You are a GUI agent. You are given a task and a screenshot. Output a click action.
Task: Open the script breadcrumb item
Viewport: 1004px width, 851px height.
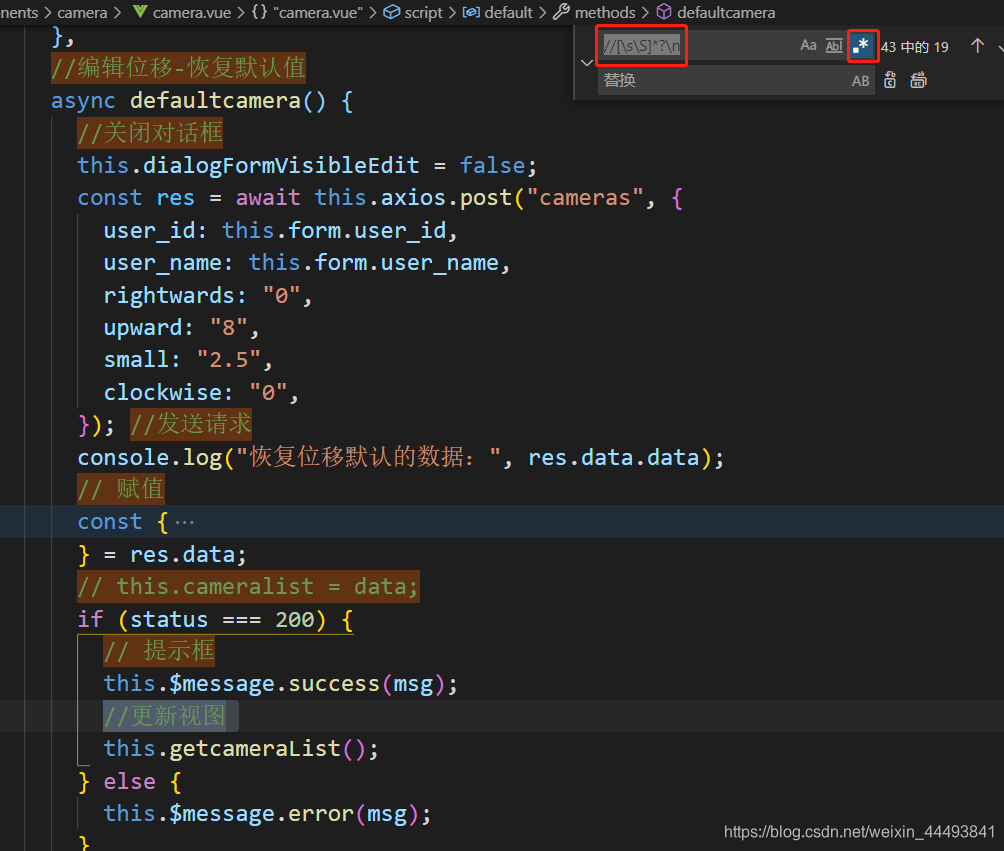423,12
